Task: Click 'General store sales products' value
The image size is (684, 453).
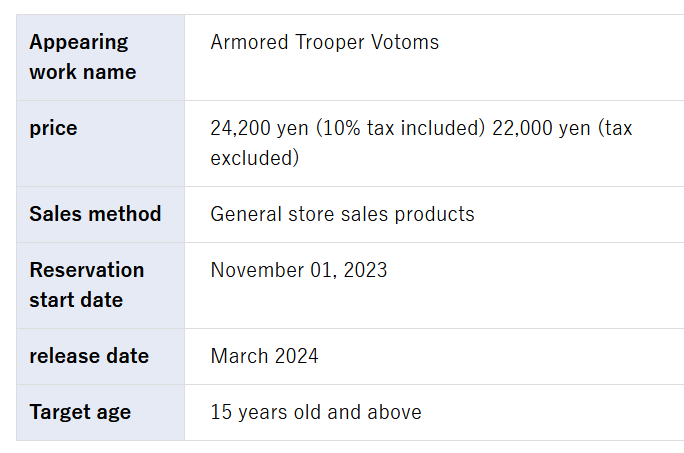Action: tap(342, 214)
